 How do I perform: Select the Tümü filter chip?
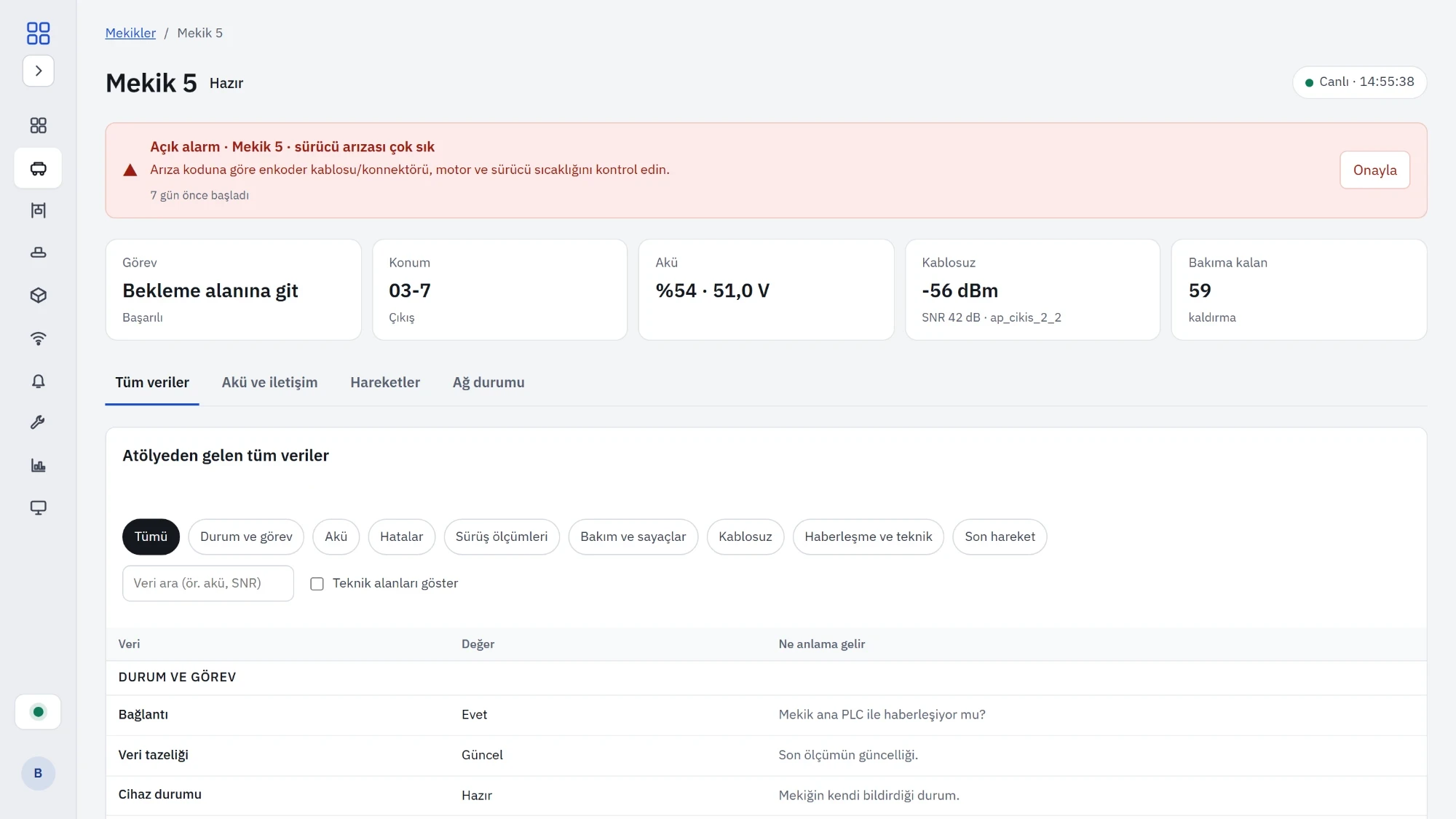pyautogui.click(x=151, y=537)
